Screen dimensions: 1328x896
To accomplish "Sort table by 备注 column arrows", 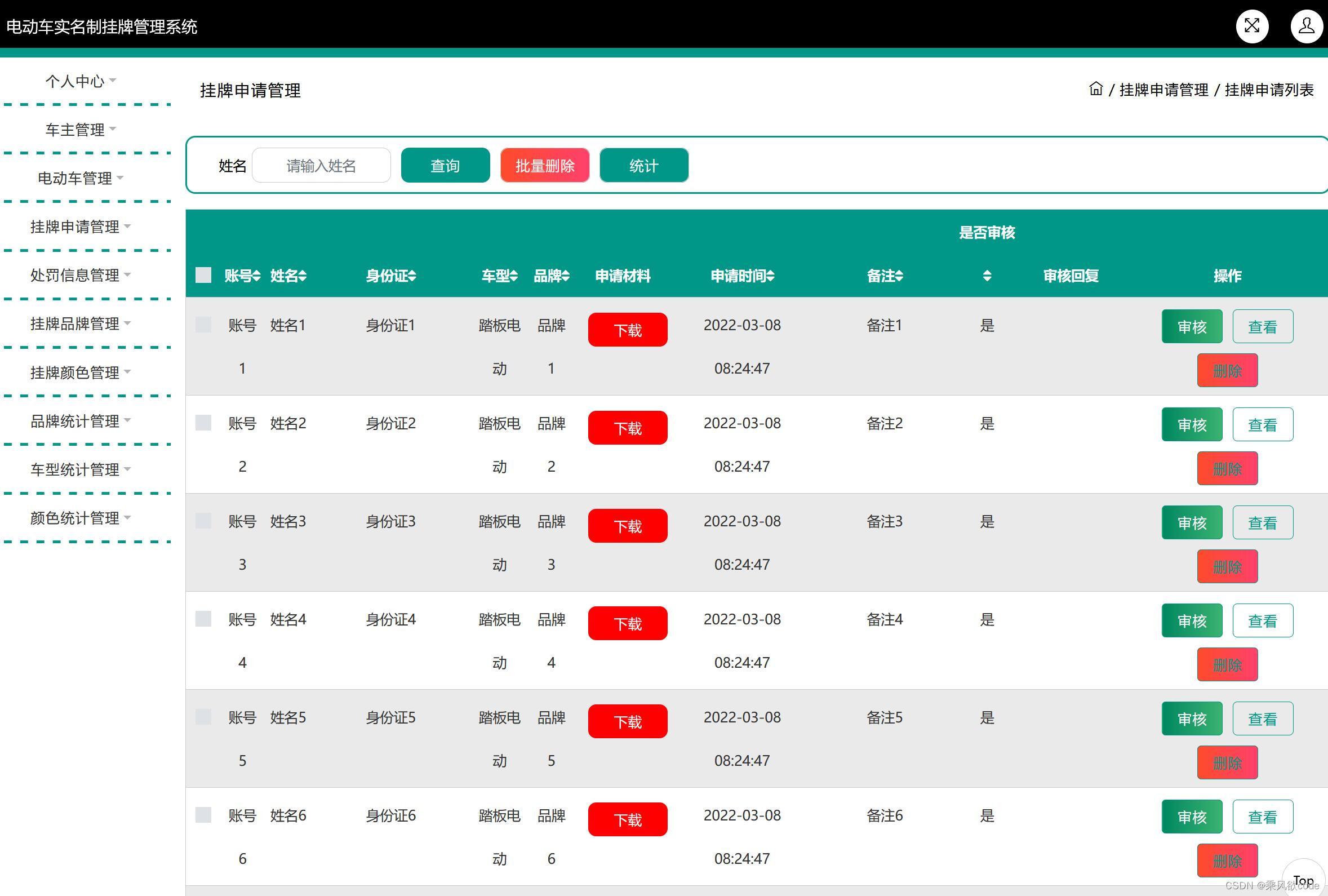I will (x=900, y=276).
